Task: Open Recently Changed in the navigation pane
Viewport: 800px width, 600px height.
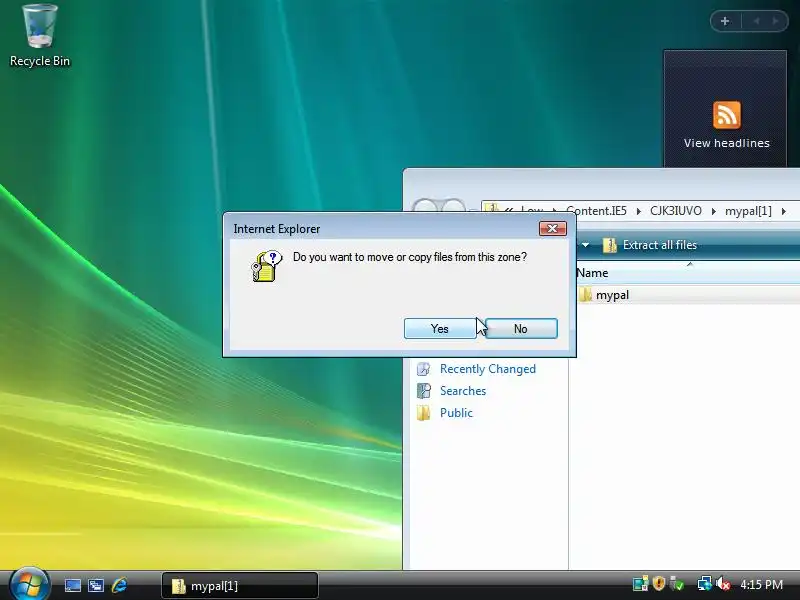Action: [x=488, y=369]
